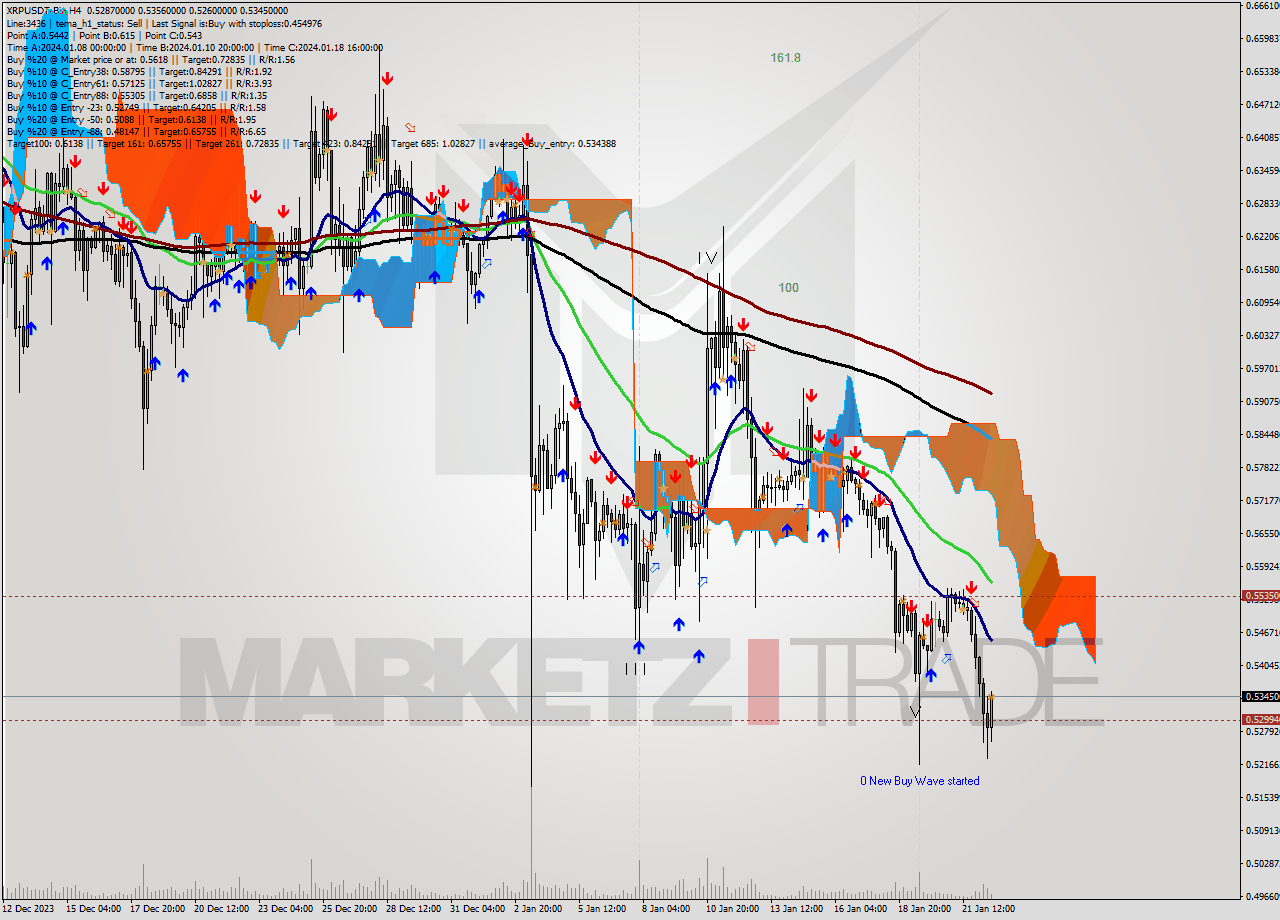Click the '16 Jan 04:00' time axis label

tap(860, 909)
